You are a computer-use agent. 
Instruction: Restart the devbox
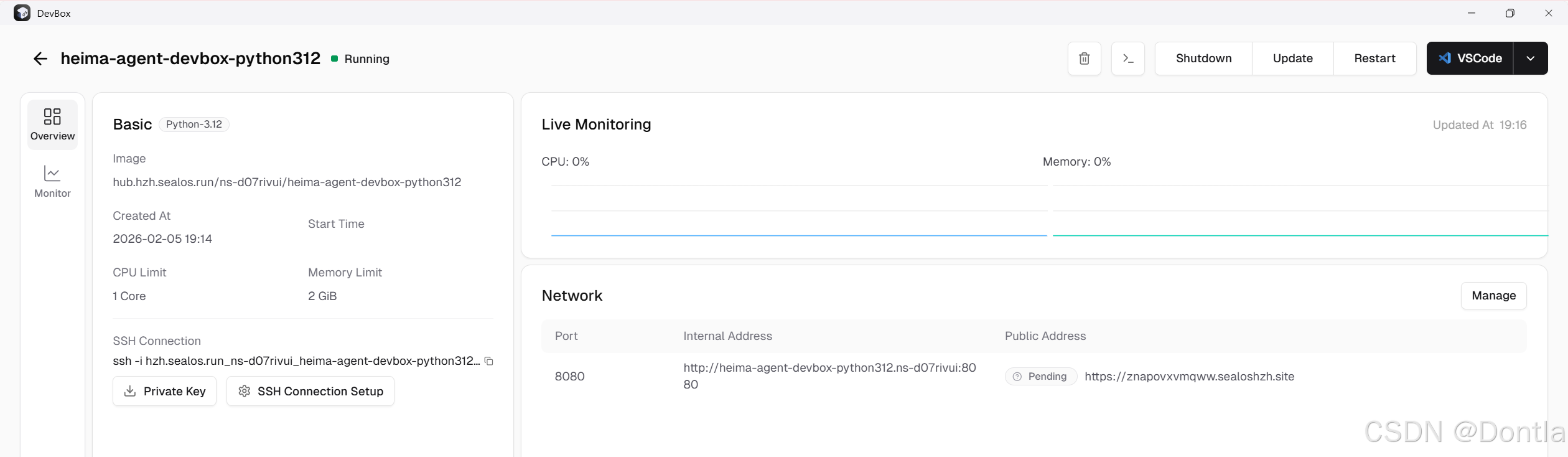click(x=1374, y=59)
